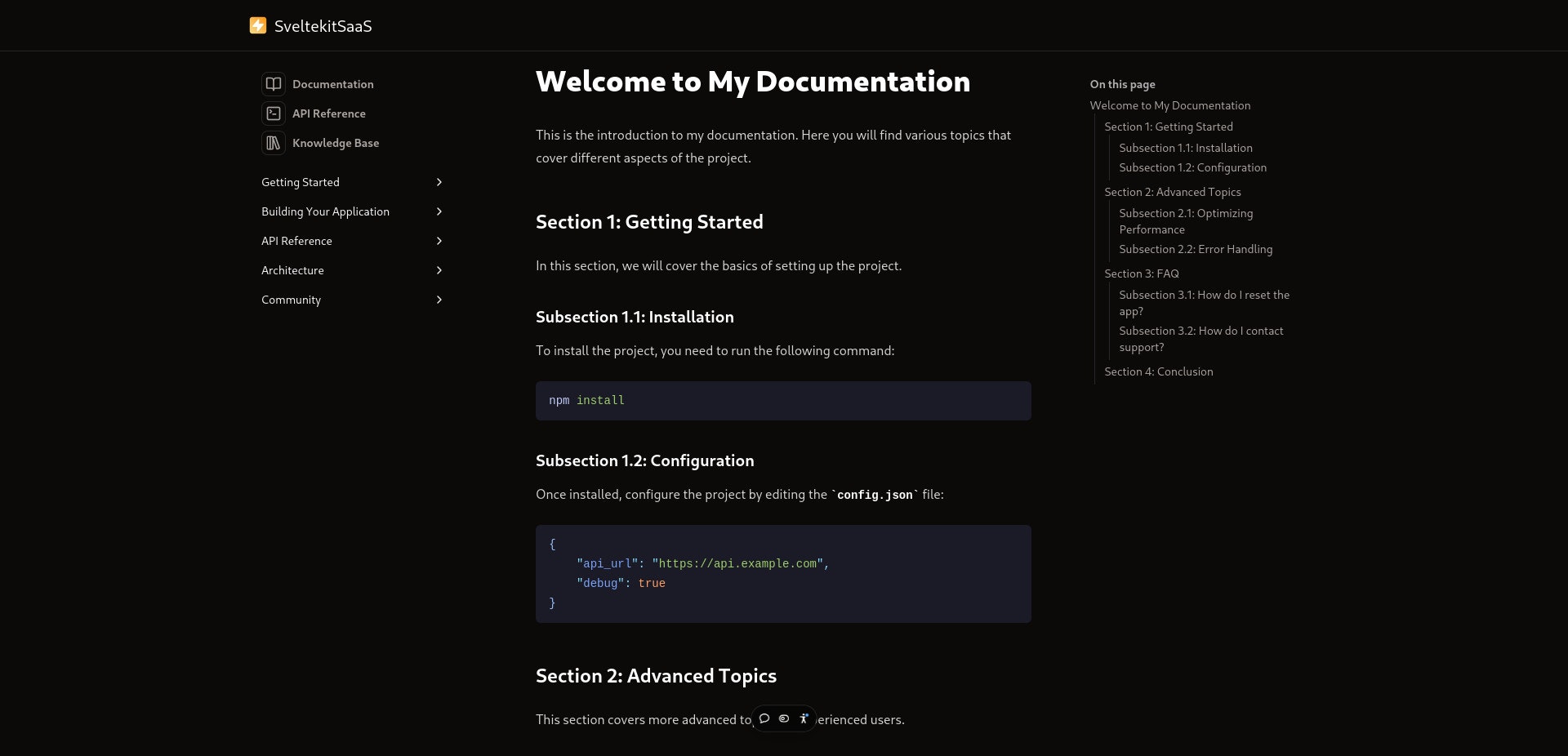The width and height of the screenshot is (1568, 756).
Task: Open the comment bubble in the floating toolbar
Action: 764,718
